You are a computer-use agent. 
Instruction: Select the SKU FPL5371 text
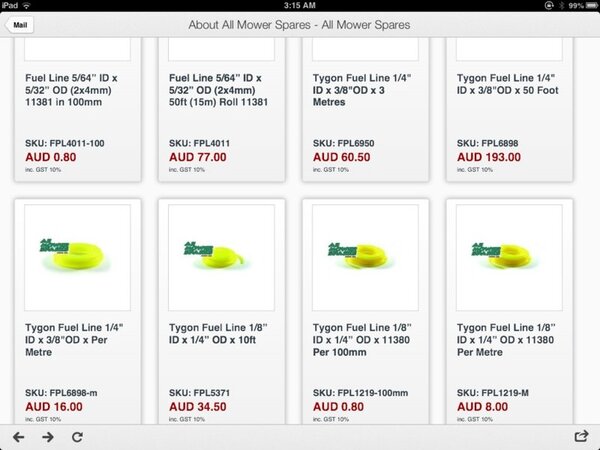pos(204,394)
